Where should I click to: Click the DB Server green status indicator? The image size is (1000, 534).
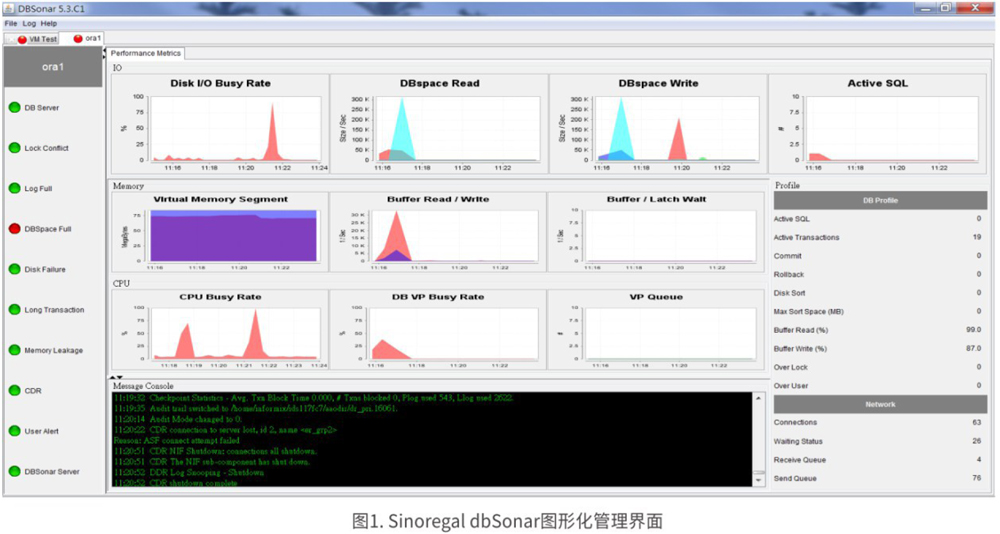coord(15,107)
